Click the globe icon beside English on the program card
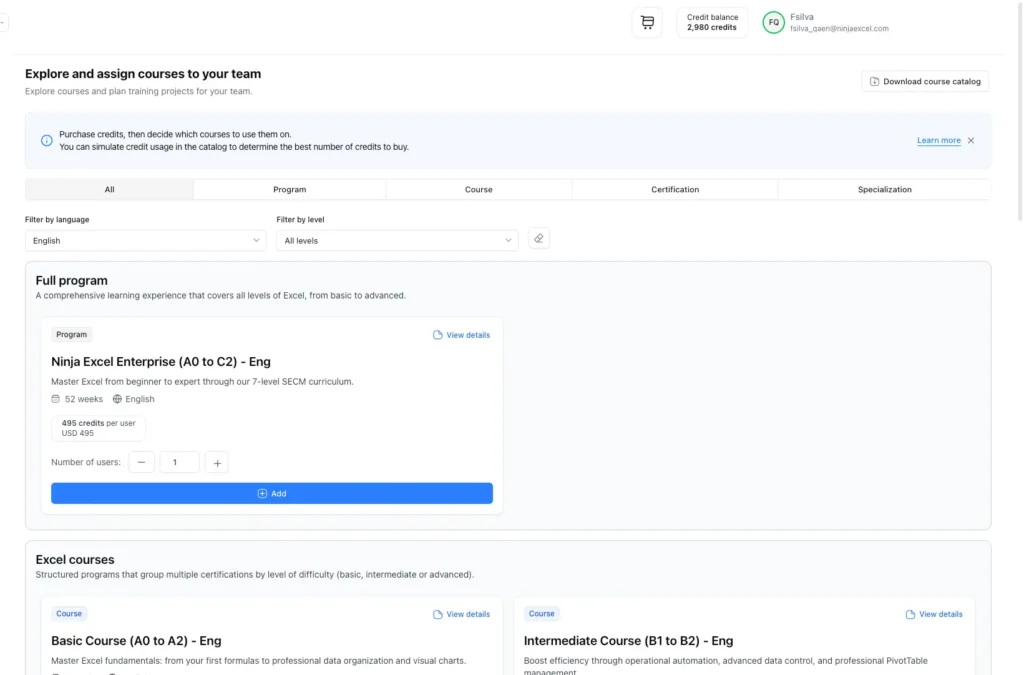The height and width of the screenshot is (675, 1024). pos(118,398)
